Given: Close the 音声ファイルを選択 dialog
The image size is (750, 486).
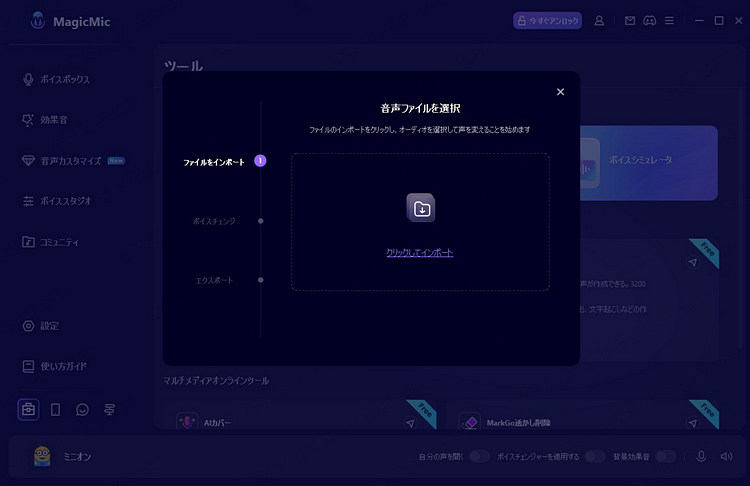Looking at the screenshot, I should coord(560,92).
